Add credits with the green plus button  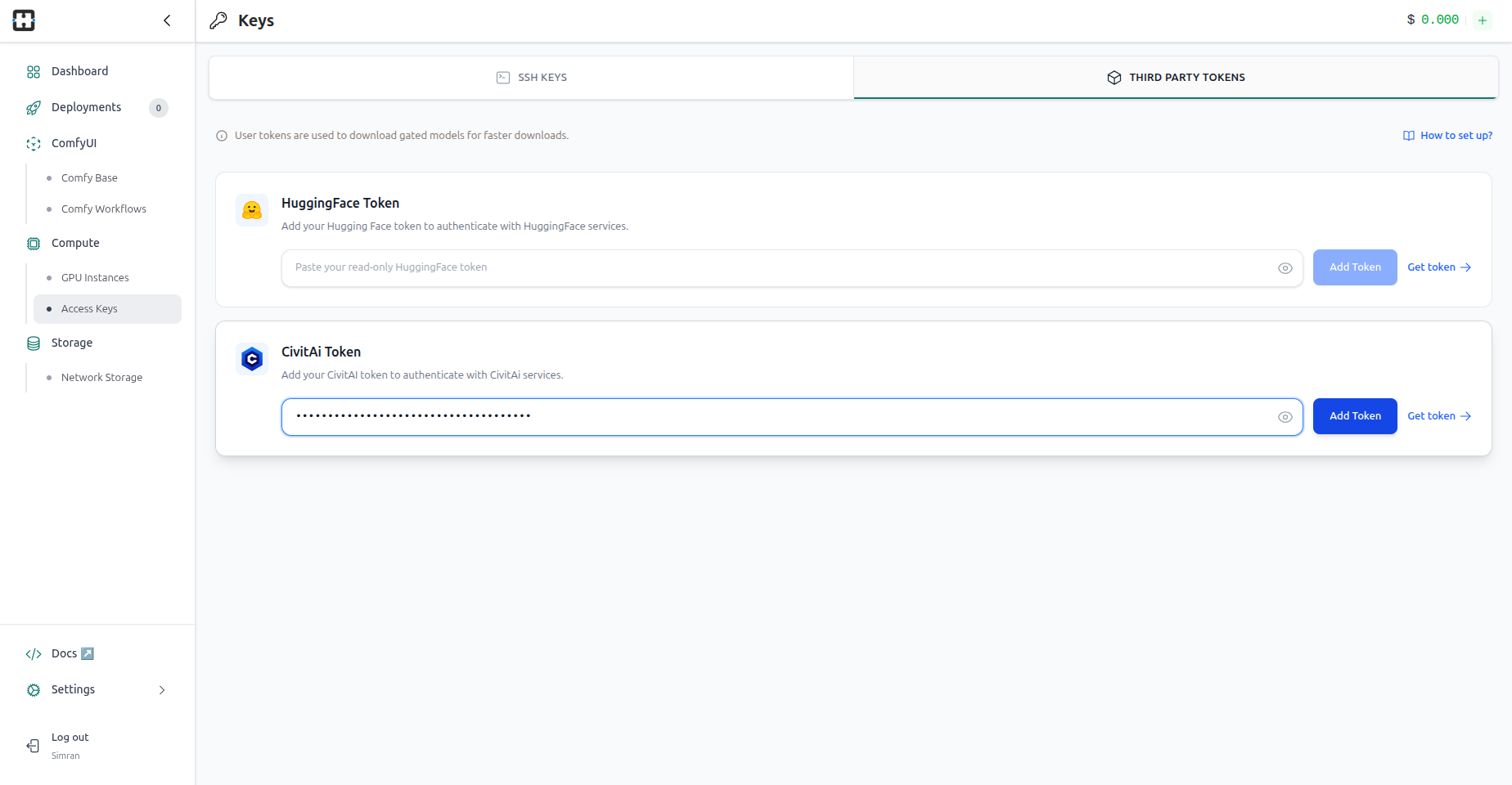pos(1483,20)
